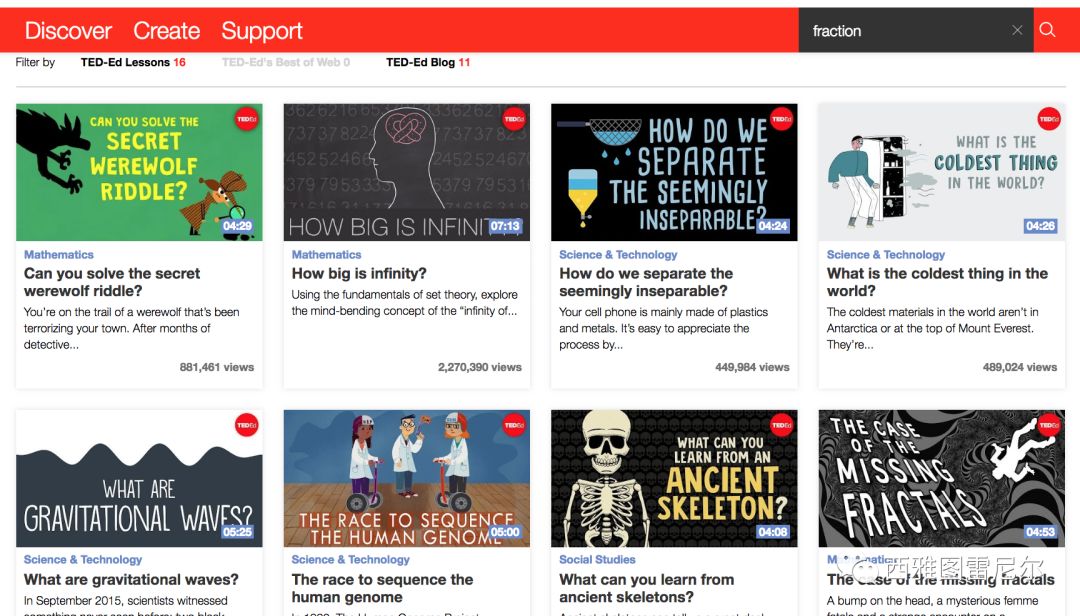Click description starting 'You're on the trail'
This screenshot has width=1080, height=616.
pos(132,329)
